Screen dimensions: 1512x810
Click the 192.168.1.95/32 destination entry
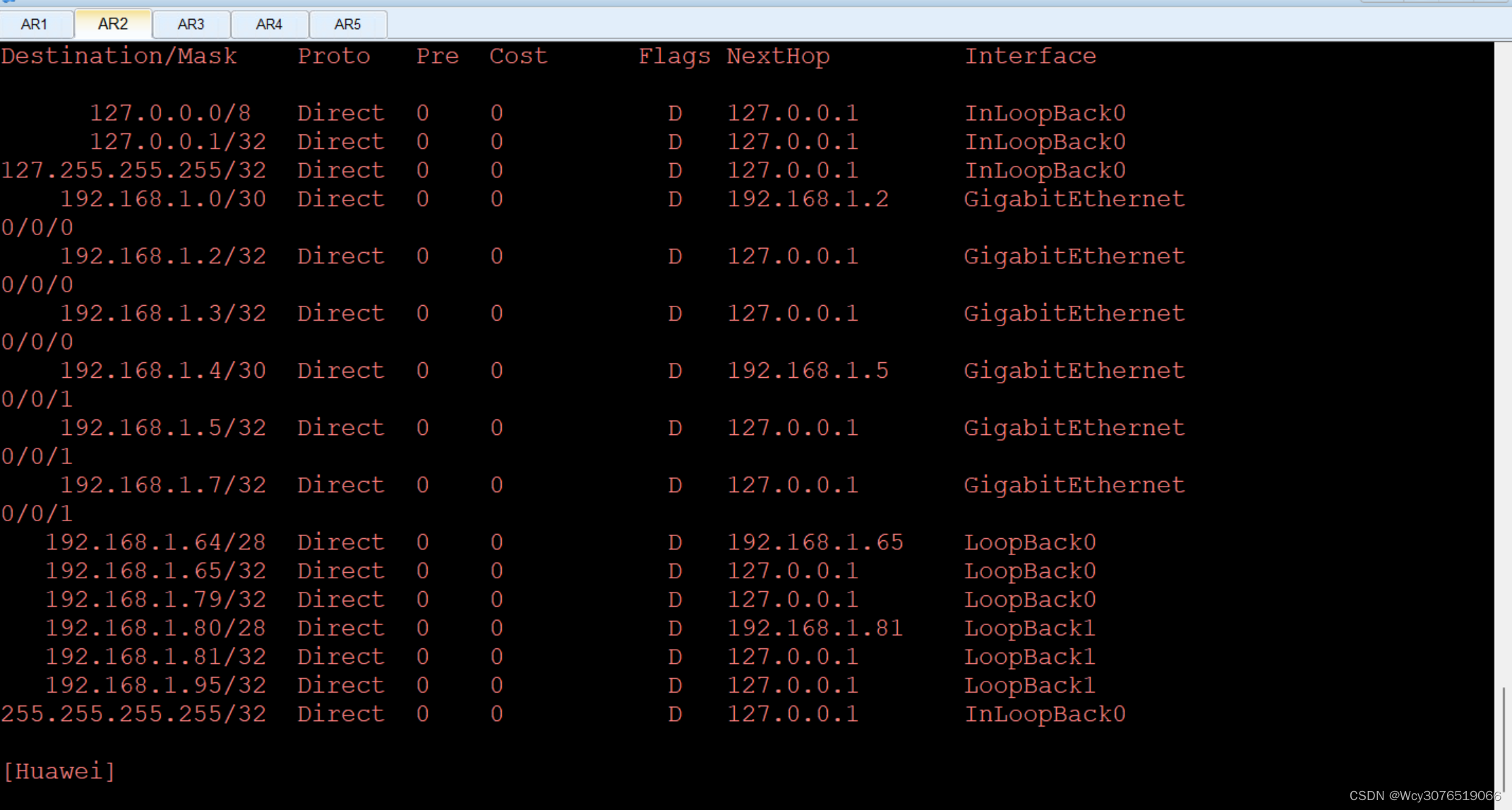click(155, 685)
